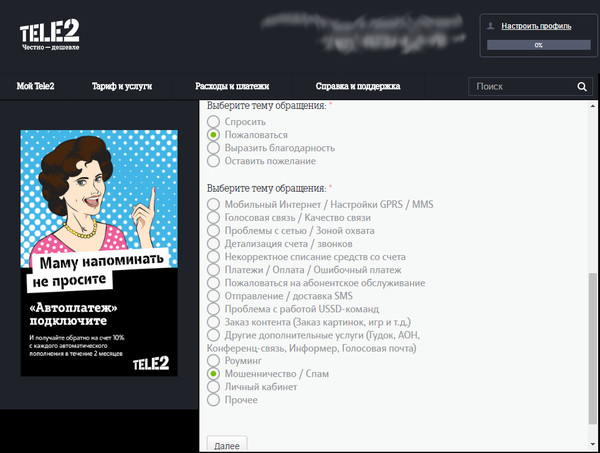Open the Тариф и услуги menu
The height and width of the screenshot is (453, 600).
coord(121,87)
